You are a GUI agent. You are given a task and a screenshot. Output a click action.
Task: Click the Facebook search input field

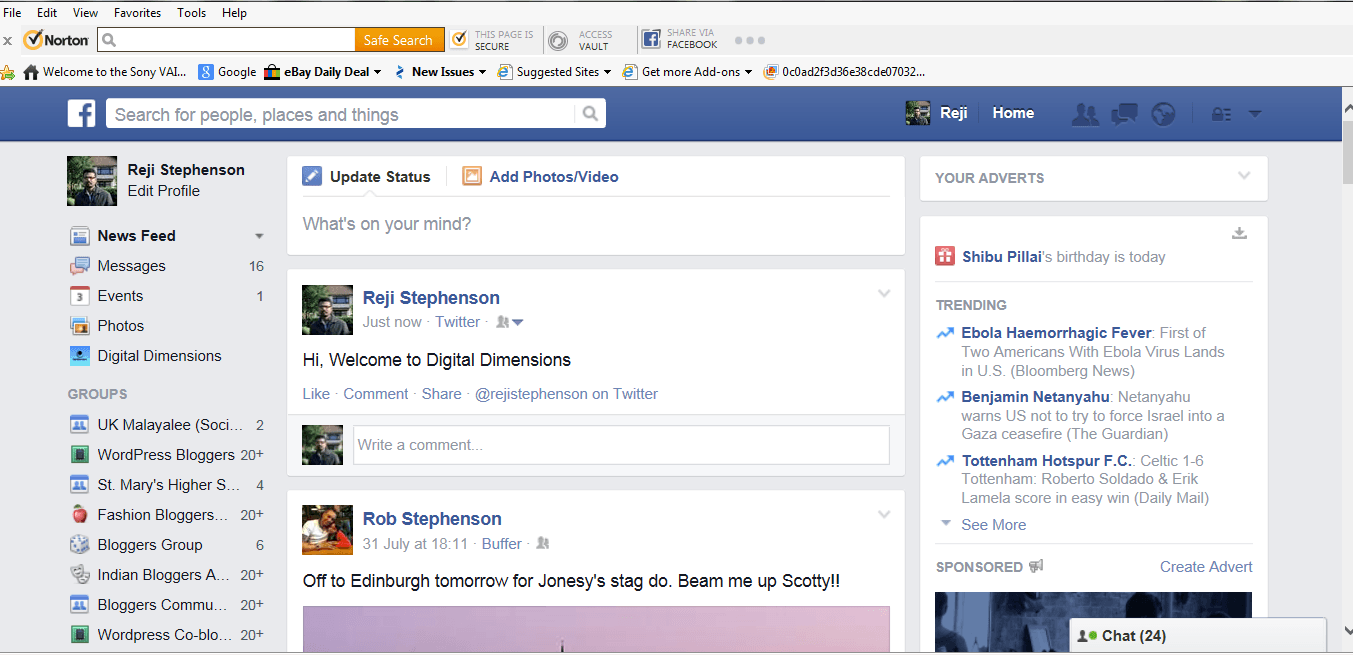342,114
